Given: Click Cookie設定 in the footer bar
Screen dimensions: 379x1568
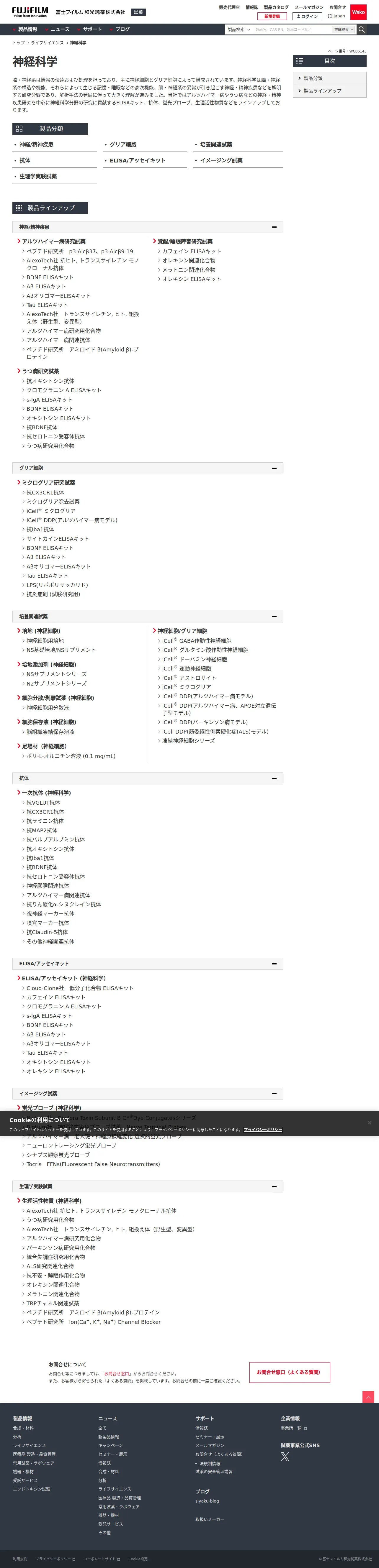Looking at the screenshot, I should click(138, 1559).
